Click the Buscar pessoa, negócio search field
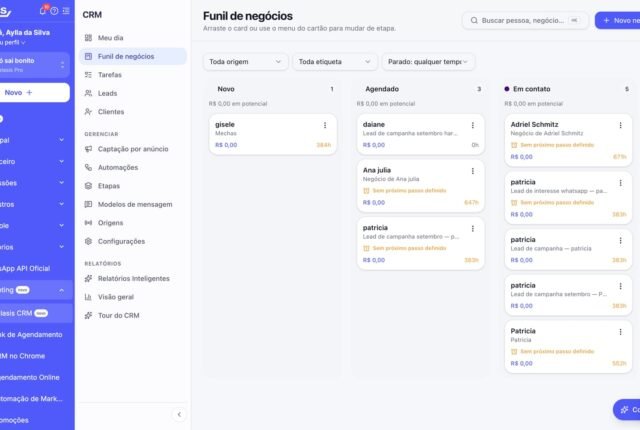 pos(525,20)
